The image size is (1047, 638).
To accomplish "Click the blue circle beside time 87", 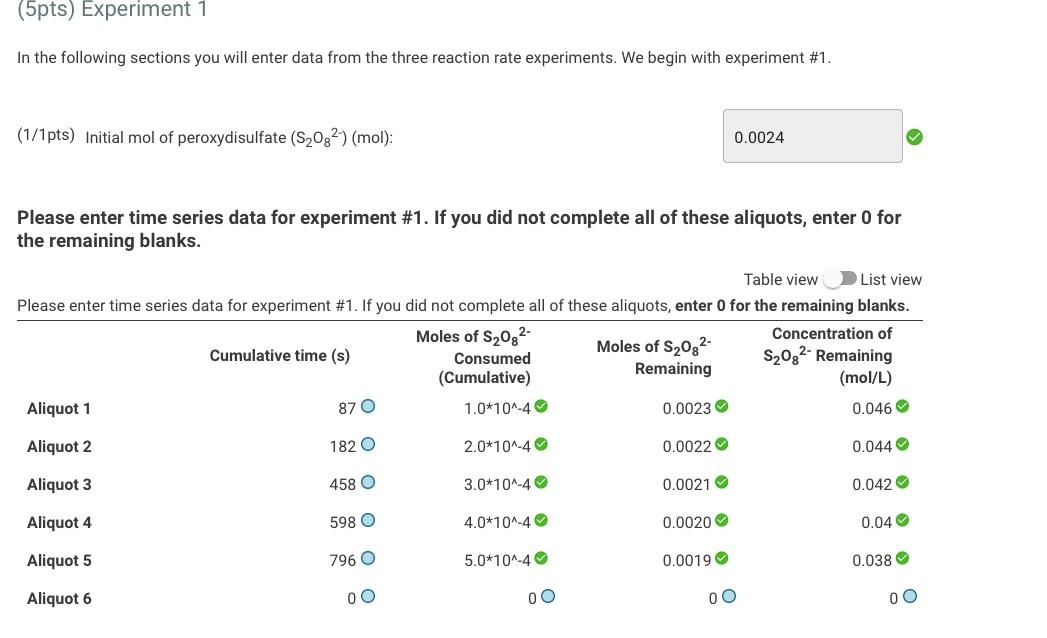I will 368,405.
